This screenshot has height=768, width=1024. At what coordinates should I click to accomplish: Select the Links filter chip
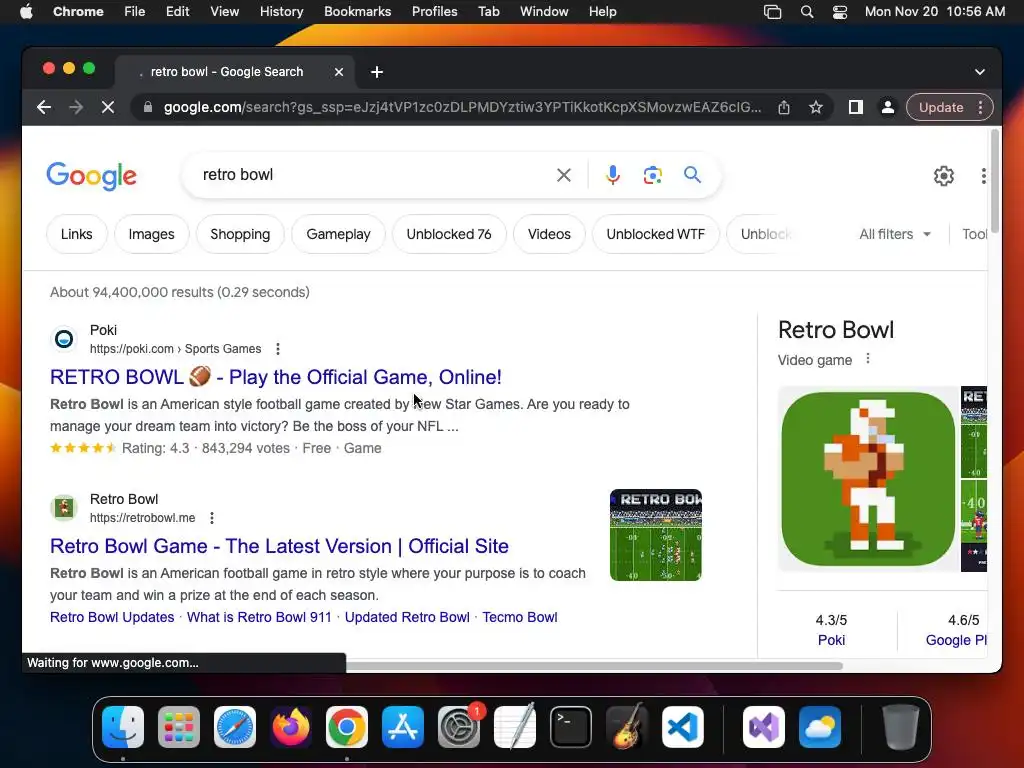pyautogui.click(x=76, y=234)
